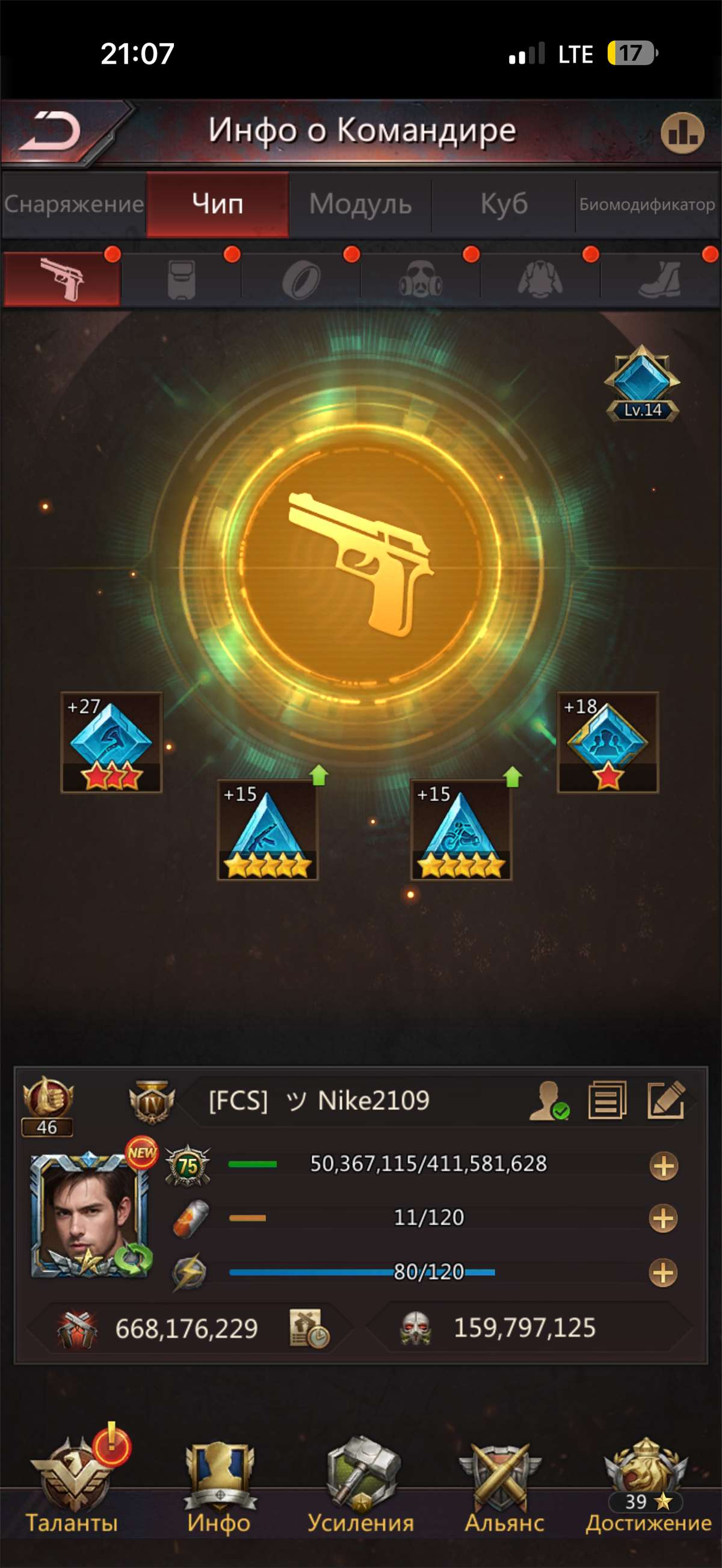Switch to the Куб tab

[504, 204]
